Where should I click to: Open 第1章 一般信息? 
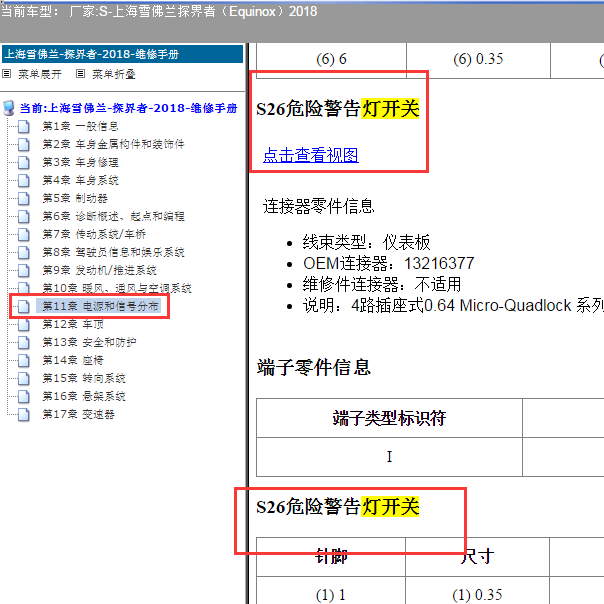point(80,126)
